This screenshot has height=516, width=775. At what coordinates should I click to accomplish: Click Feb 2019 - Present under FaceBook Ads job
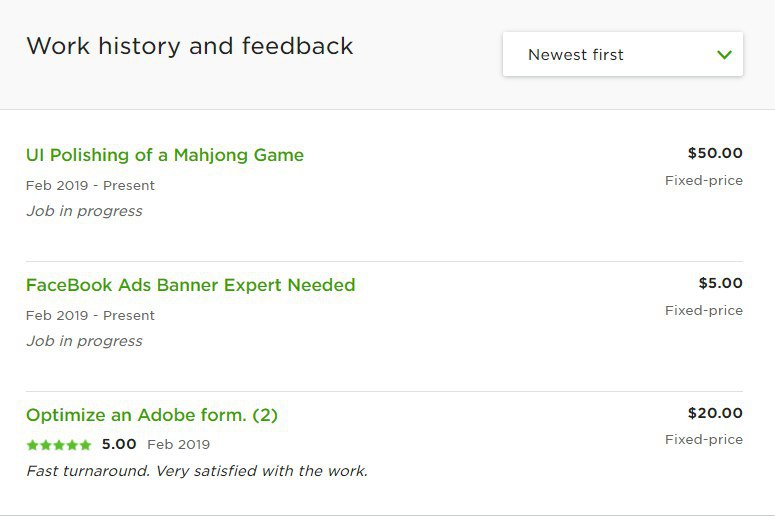[90, 316]
